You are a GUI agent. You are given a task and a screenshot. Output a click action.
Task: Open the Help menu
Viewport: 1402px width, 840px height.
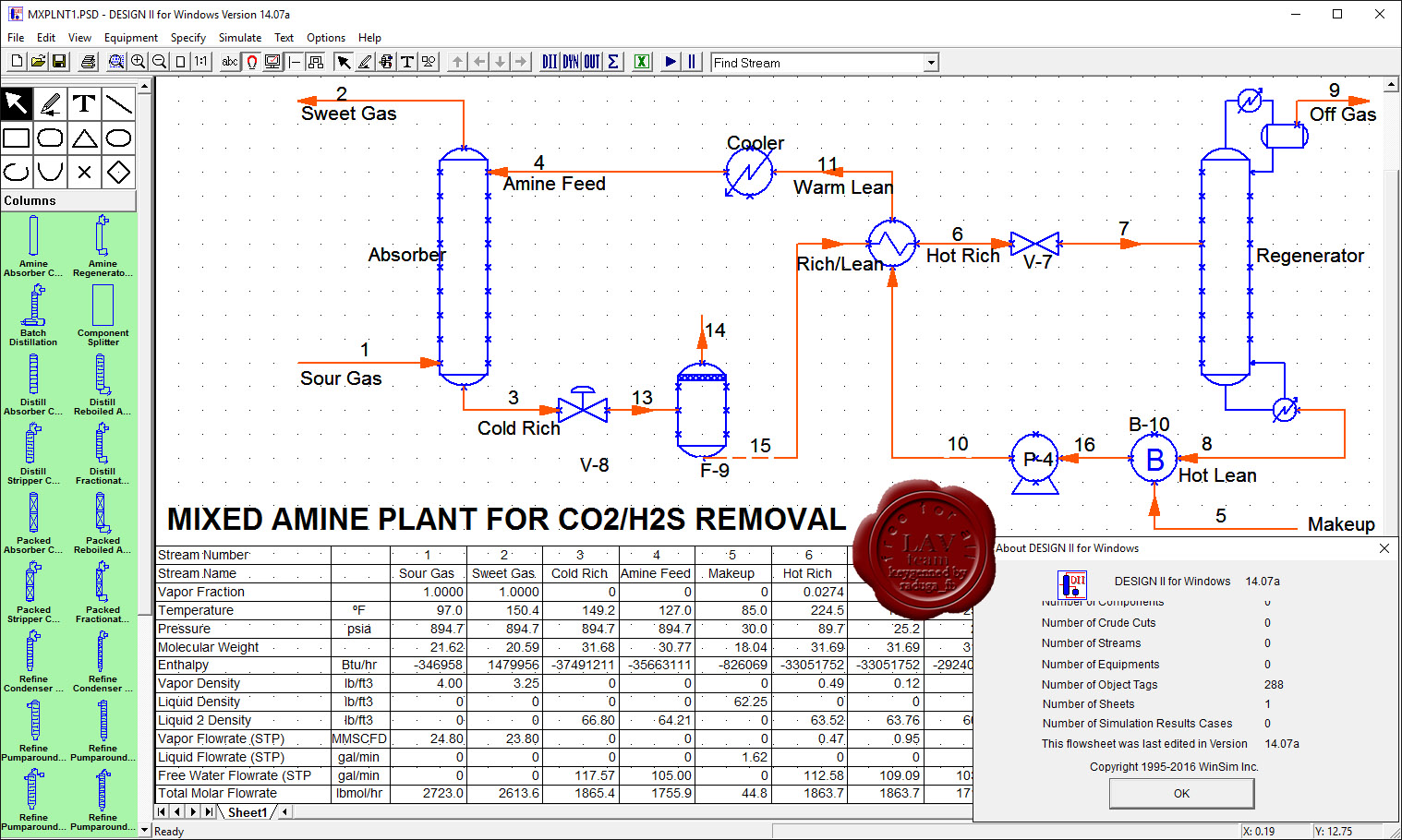click(x=369, y=38)
